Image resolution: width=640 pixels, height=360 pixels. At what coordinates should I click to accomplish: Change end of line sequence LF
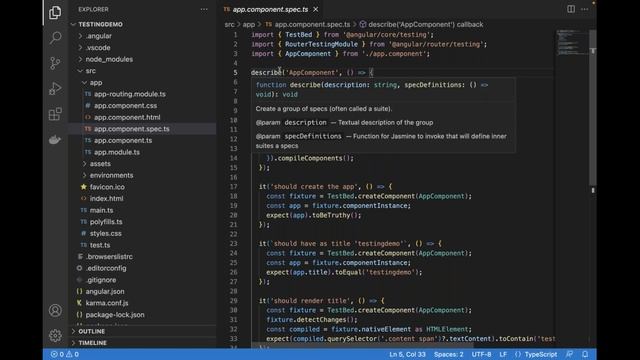[503, 354]
